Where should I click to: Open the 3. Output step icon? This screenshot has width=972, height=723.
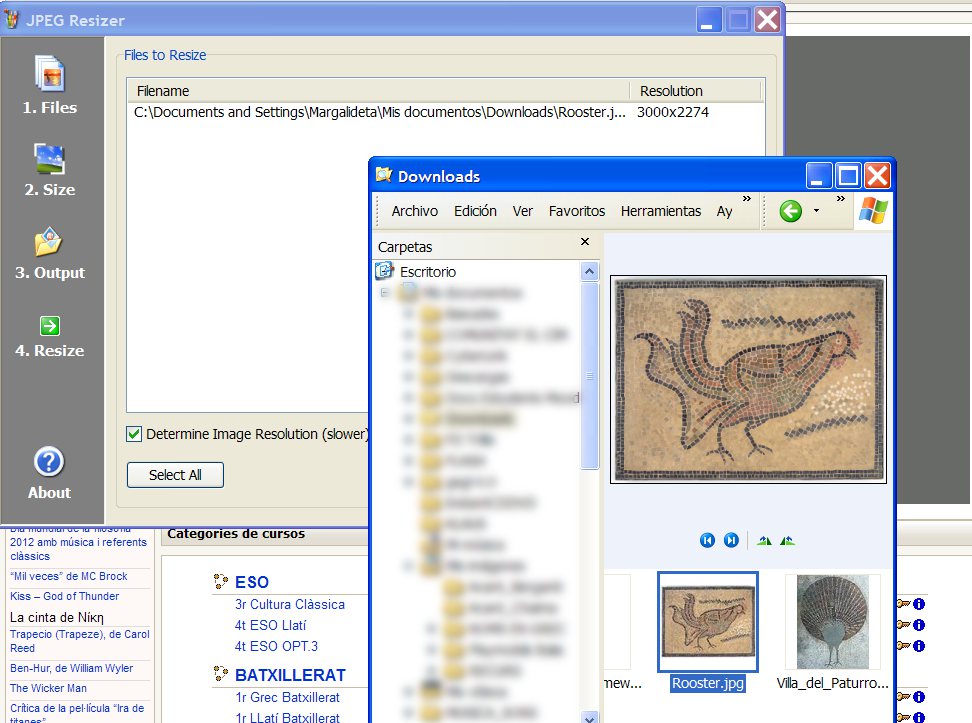click(48, 242)
